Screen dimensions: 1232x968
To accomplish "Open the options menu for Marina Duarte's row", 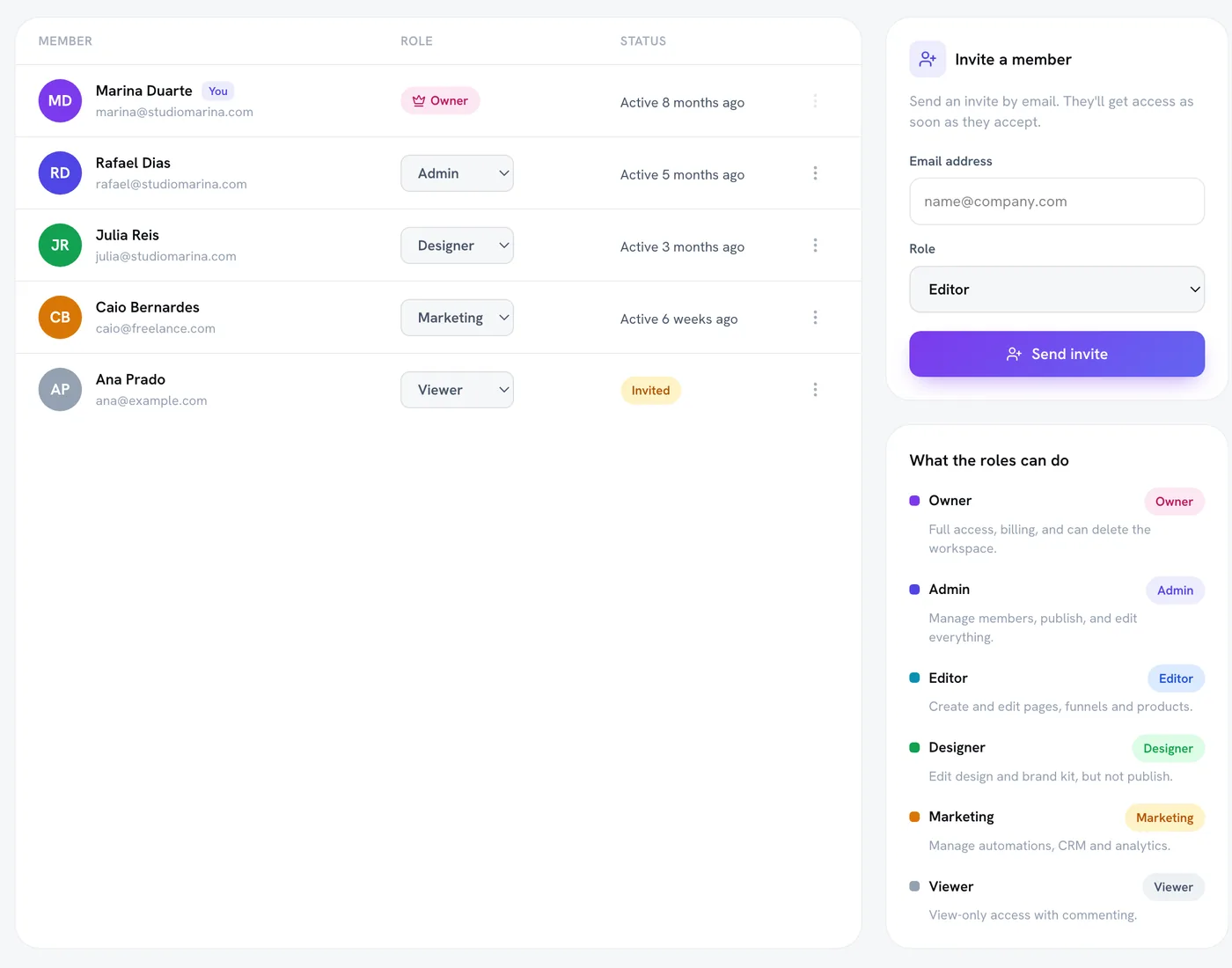I will coord(815,101).
